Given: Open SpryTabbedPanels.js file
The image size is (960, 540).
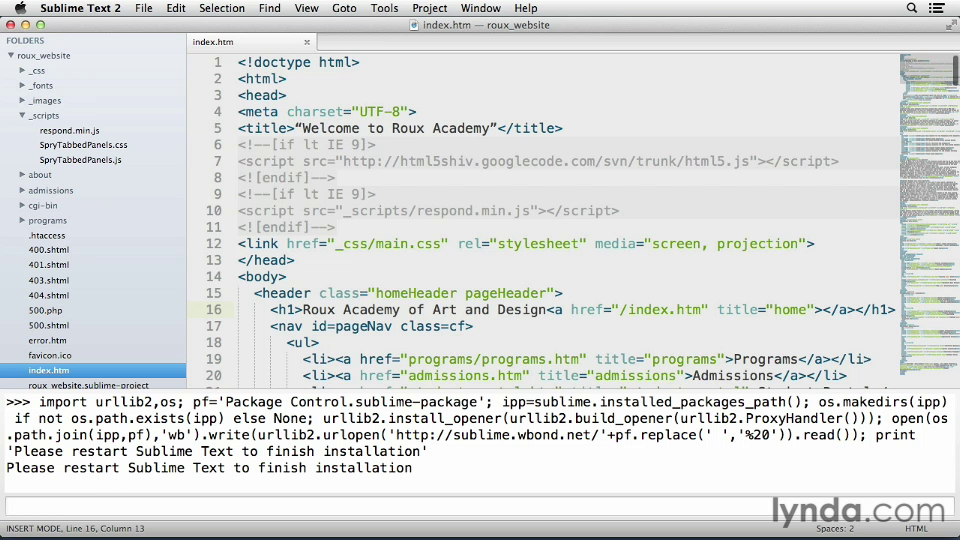Looking at the screenshot, I should [80, 160].
